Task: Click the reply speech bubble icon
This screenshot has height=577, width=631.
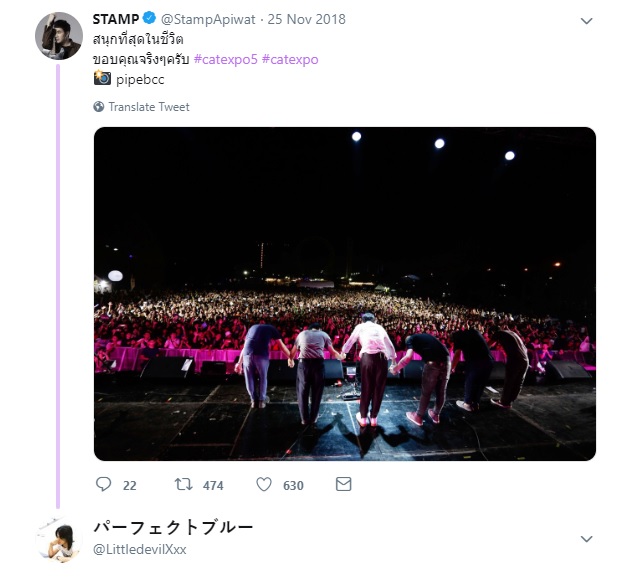Action: pyautogui.click(x=103, y=484)
